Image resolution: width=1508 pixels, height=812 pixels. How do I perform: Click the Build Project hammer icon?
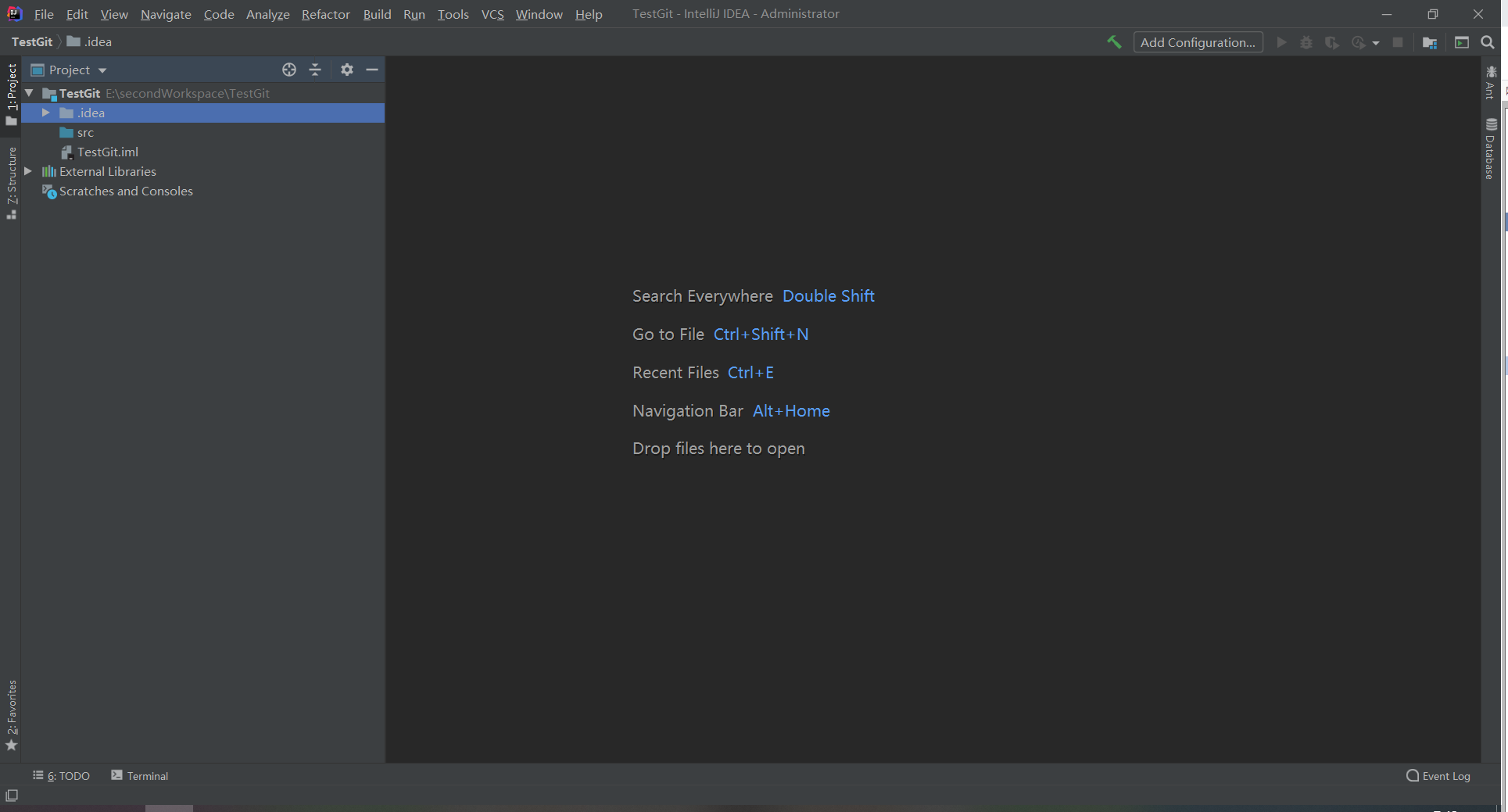(x=1114, y=42)
